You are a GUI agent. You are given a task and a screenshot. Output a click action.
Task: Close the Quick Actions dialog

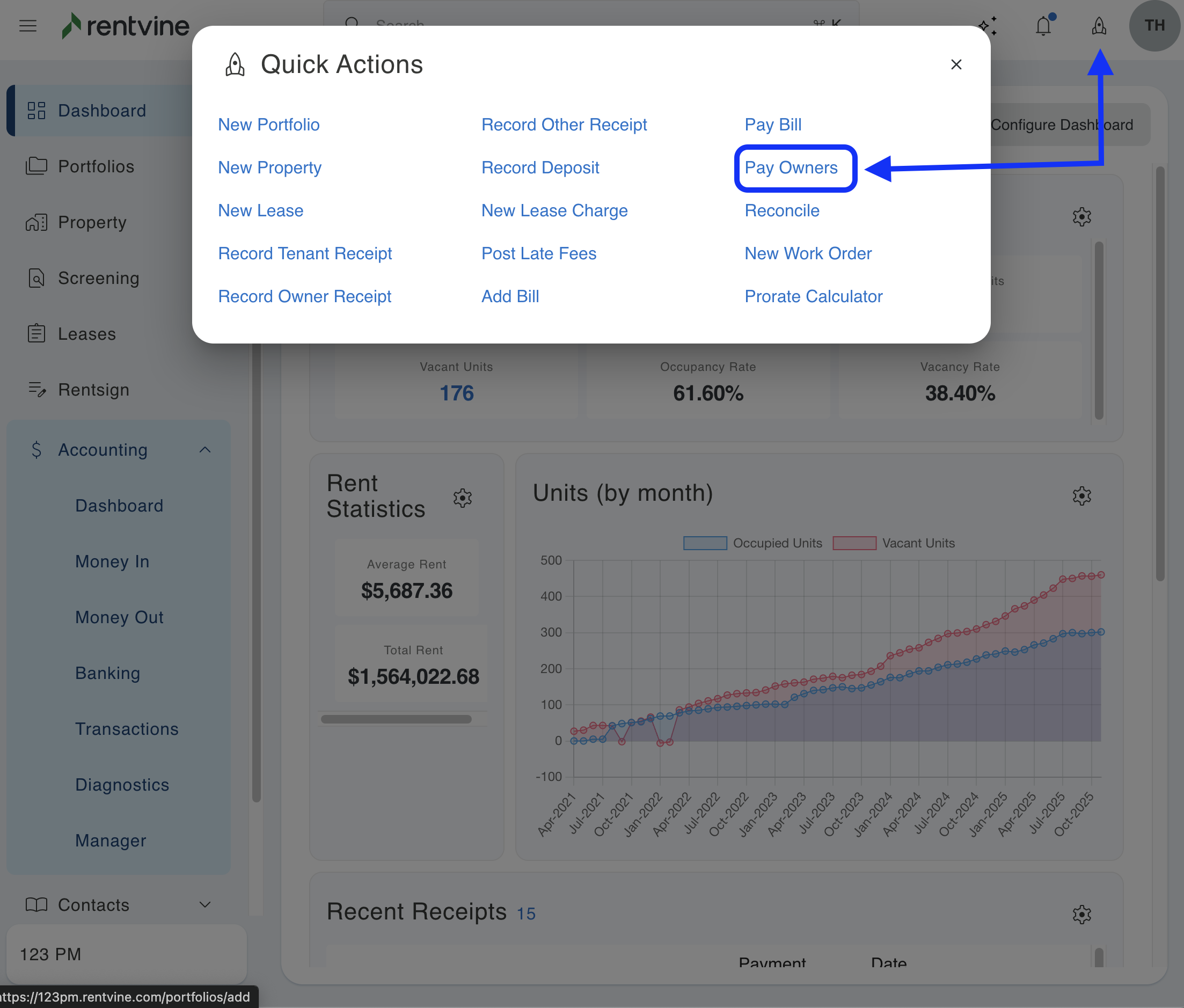coord(956,64)
